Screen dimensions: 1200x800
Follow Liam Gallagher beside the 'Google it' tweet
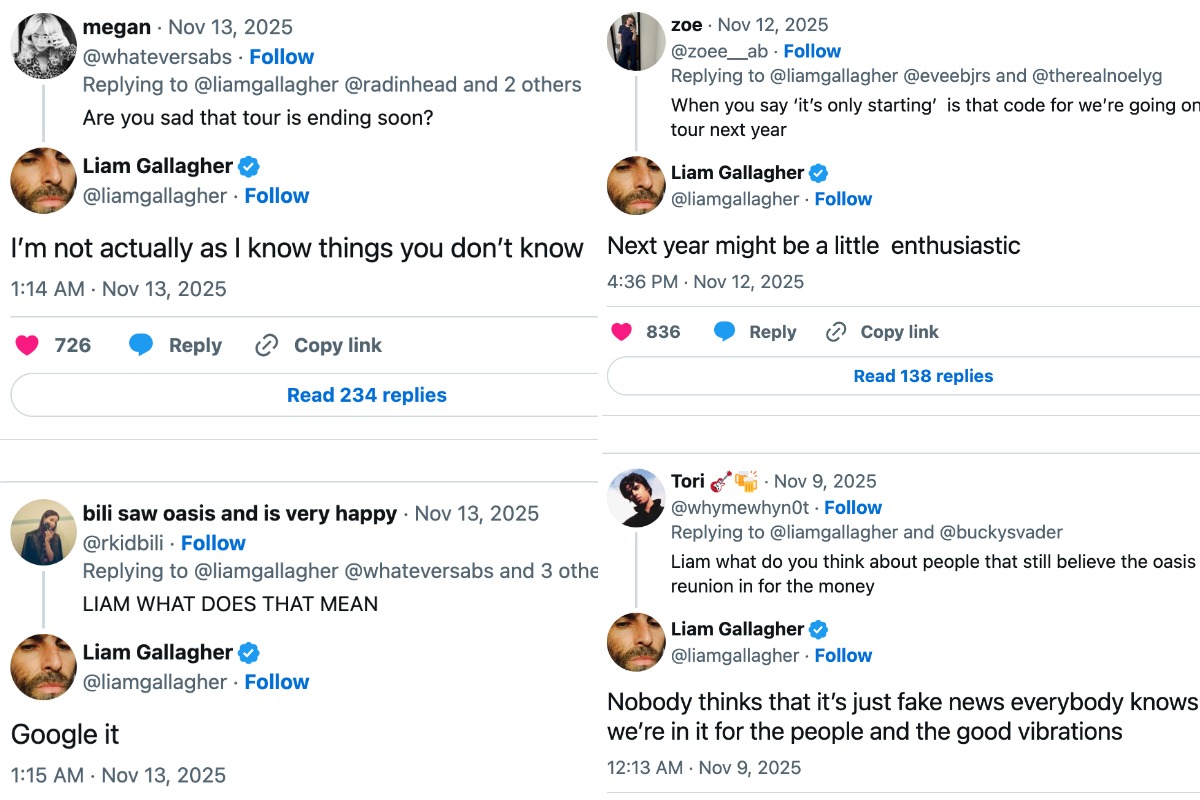277,682
